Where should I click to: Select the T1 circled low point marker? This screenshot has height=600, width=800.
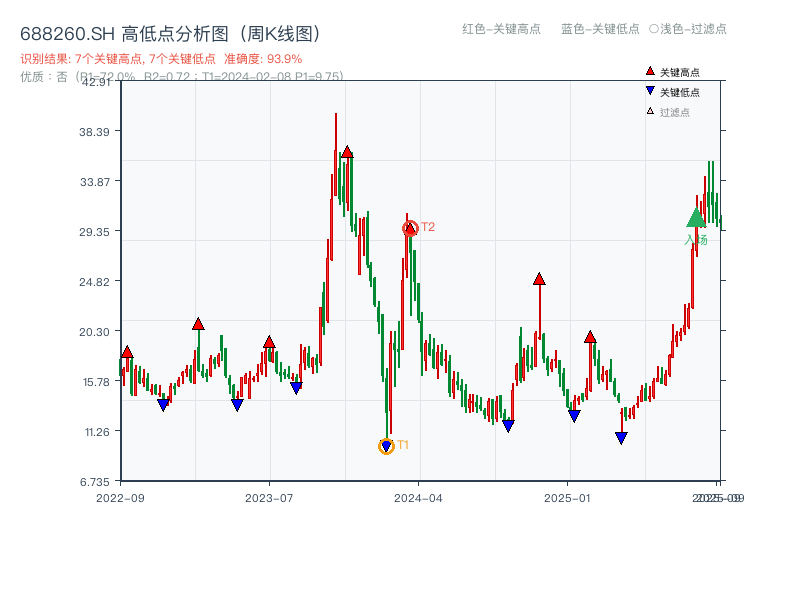pyautogui.click(x=386, y=445)
